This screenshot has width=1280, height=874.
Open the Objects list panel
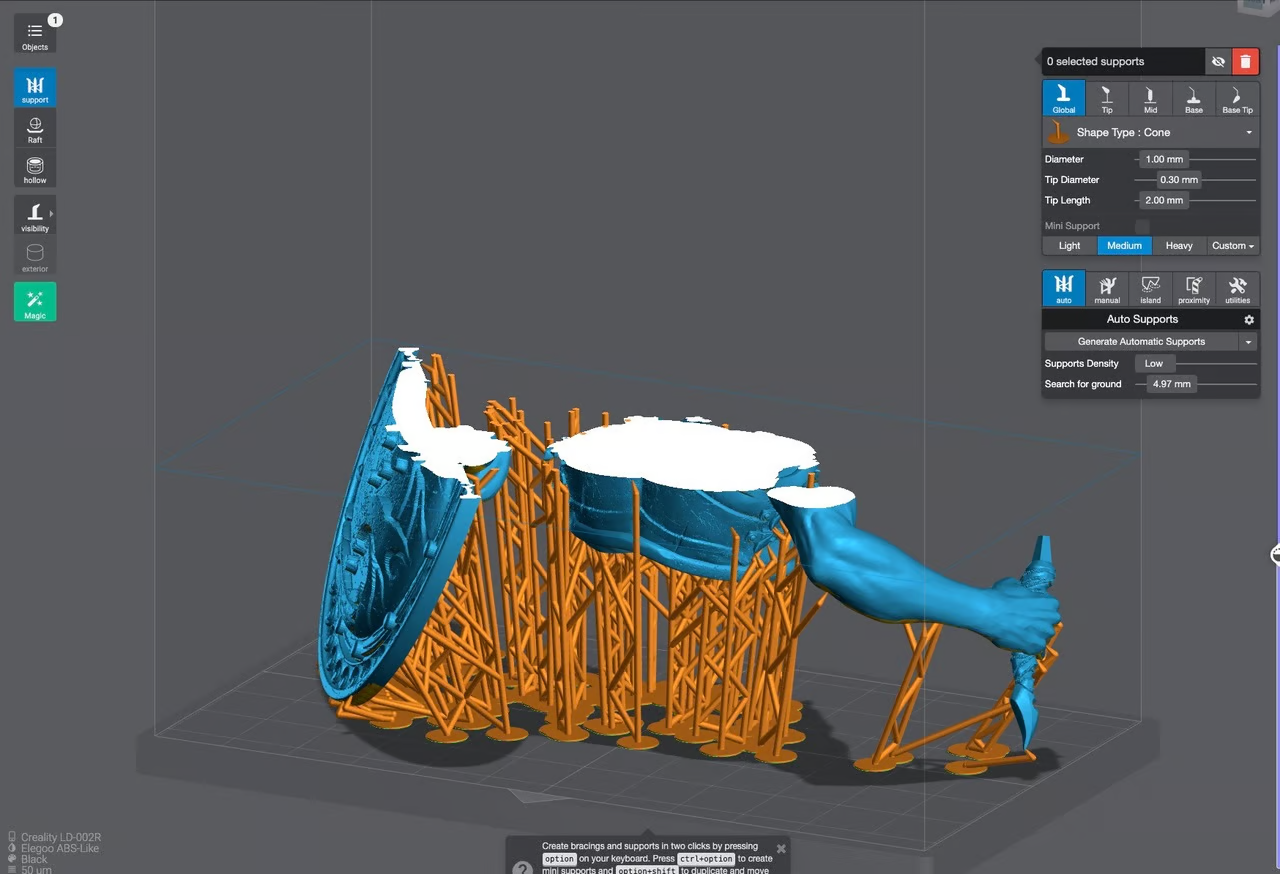35,35
